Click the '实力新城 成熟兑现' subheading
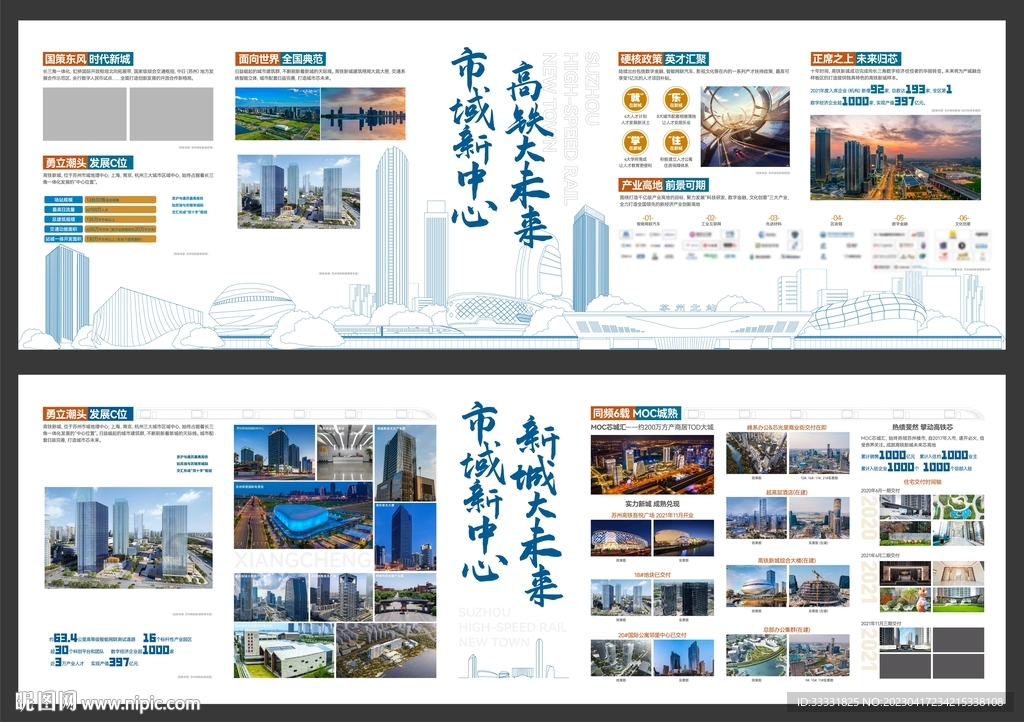The image size is (1024, 722). tap(652, 504)
